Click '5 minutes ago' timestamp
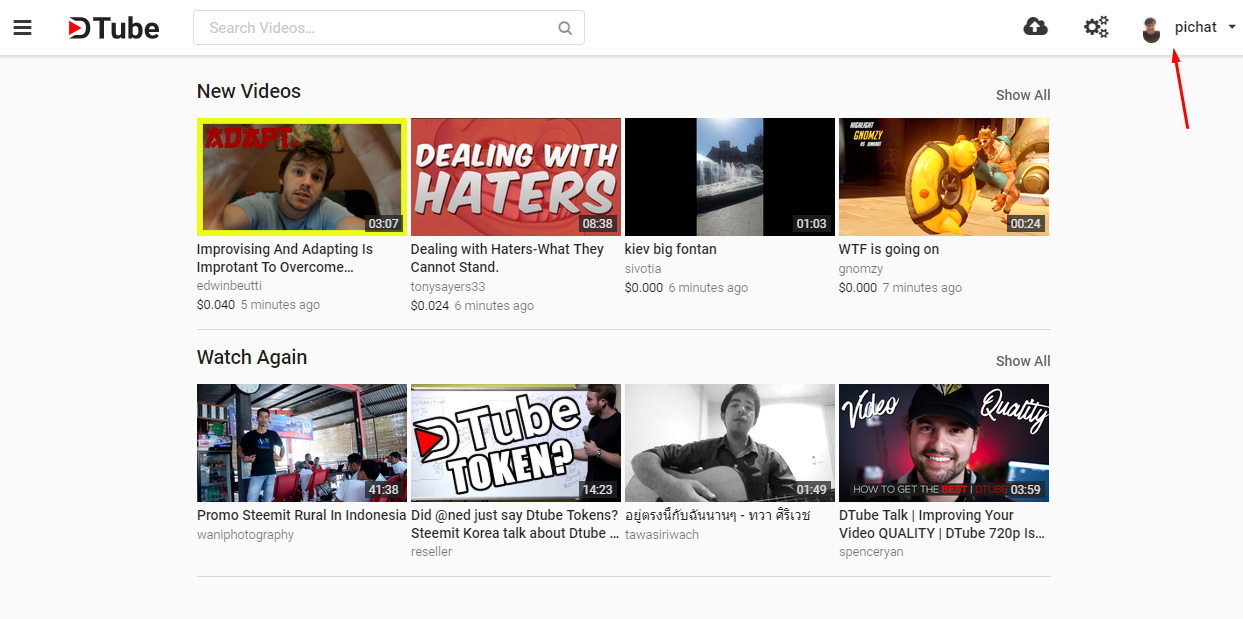Viewport: 1243px width, 619px height. 280,305
